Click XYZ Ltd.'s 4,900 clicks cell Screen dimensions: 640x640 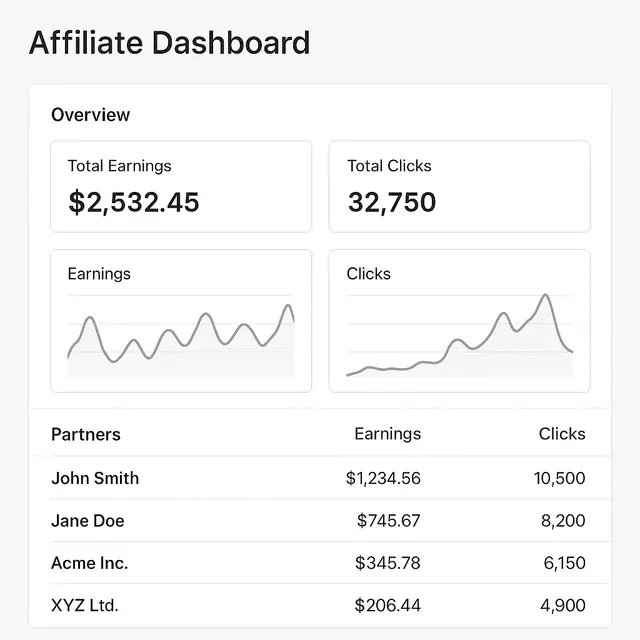(564, 606)
